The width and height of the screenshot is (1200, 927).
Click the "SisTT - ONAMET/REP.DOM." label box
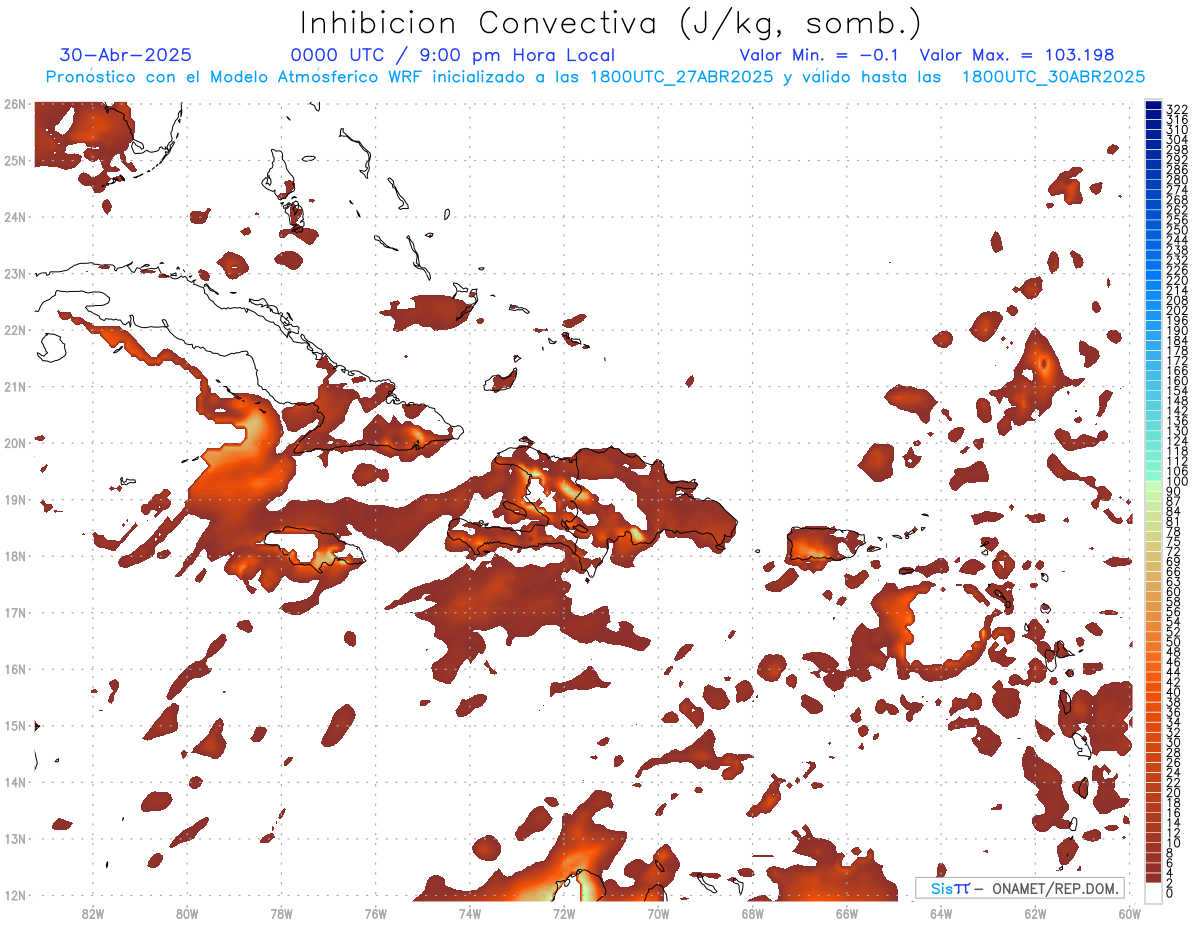[x=1020, y=888]
